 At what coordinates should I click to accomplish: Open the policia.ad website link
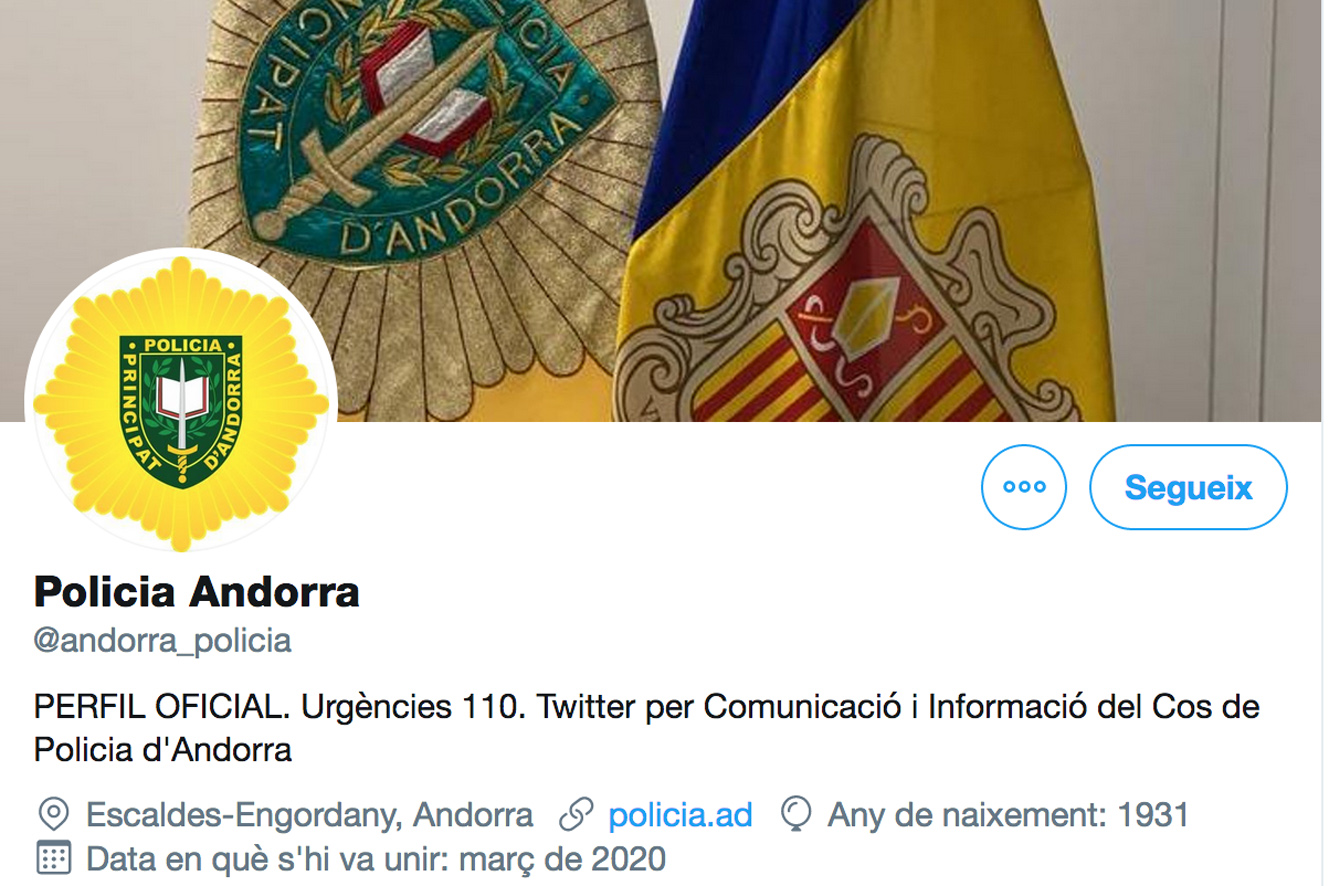click(x=680, y=815)
